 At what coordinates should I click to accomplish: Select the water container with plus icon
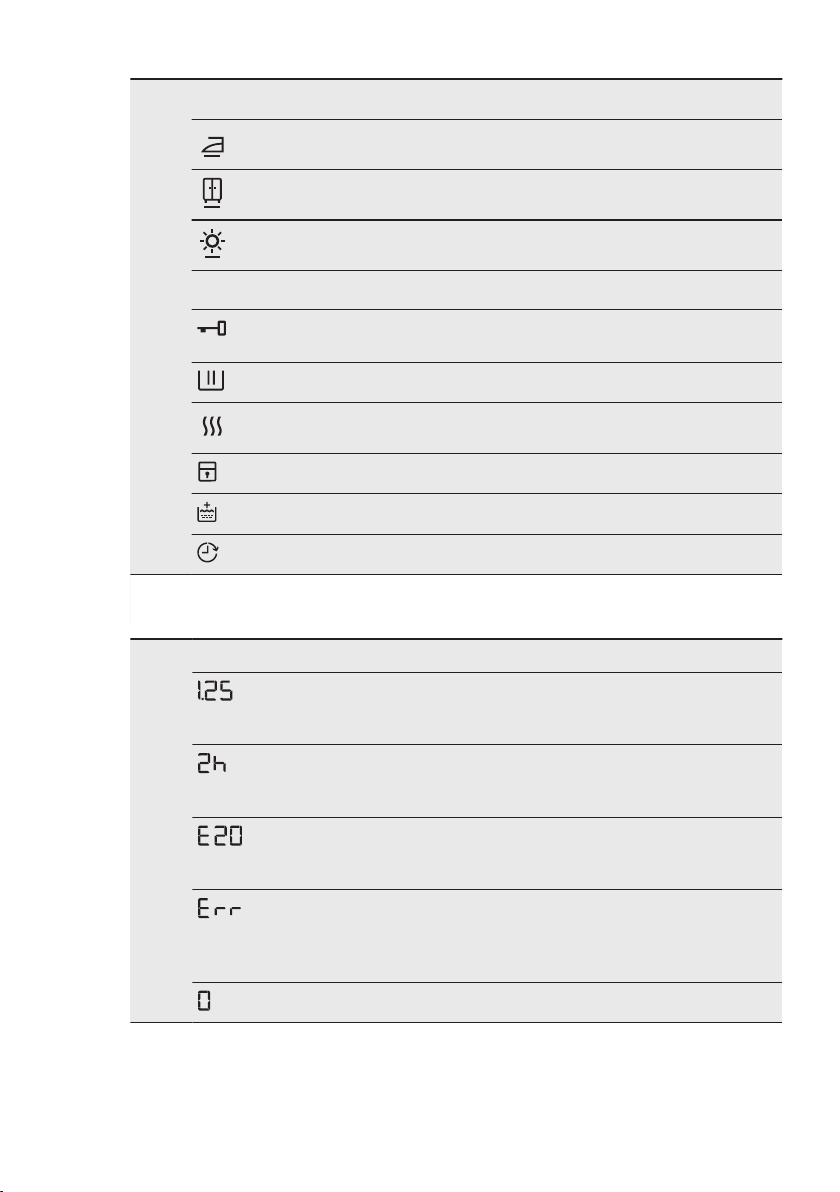click(x=207, y=512)
